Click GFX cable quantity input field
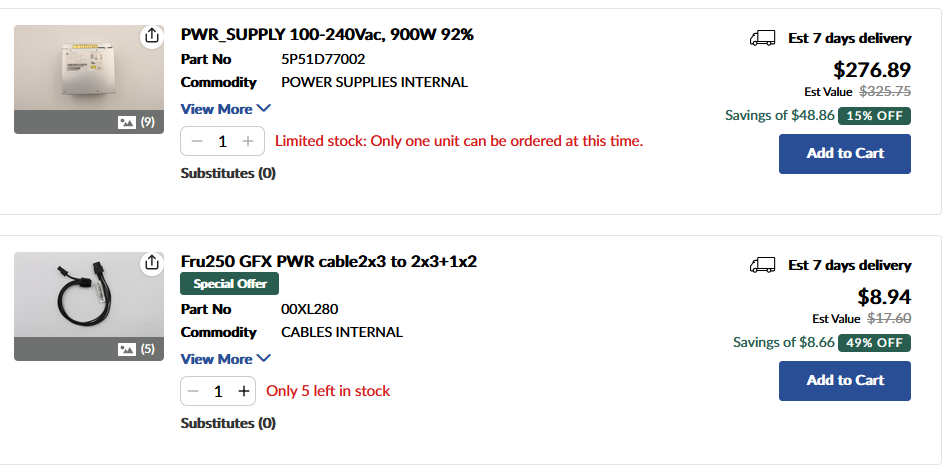 point(219,391)
